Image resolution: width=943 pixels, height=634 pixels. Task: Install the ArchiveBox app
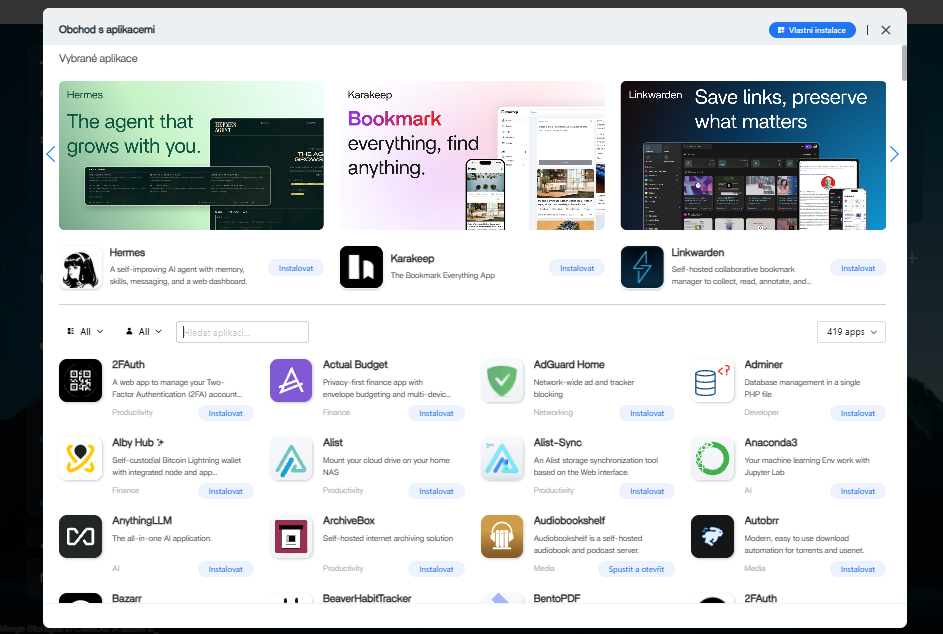point(436,569)
